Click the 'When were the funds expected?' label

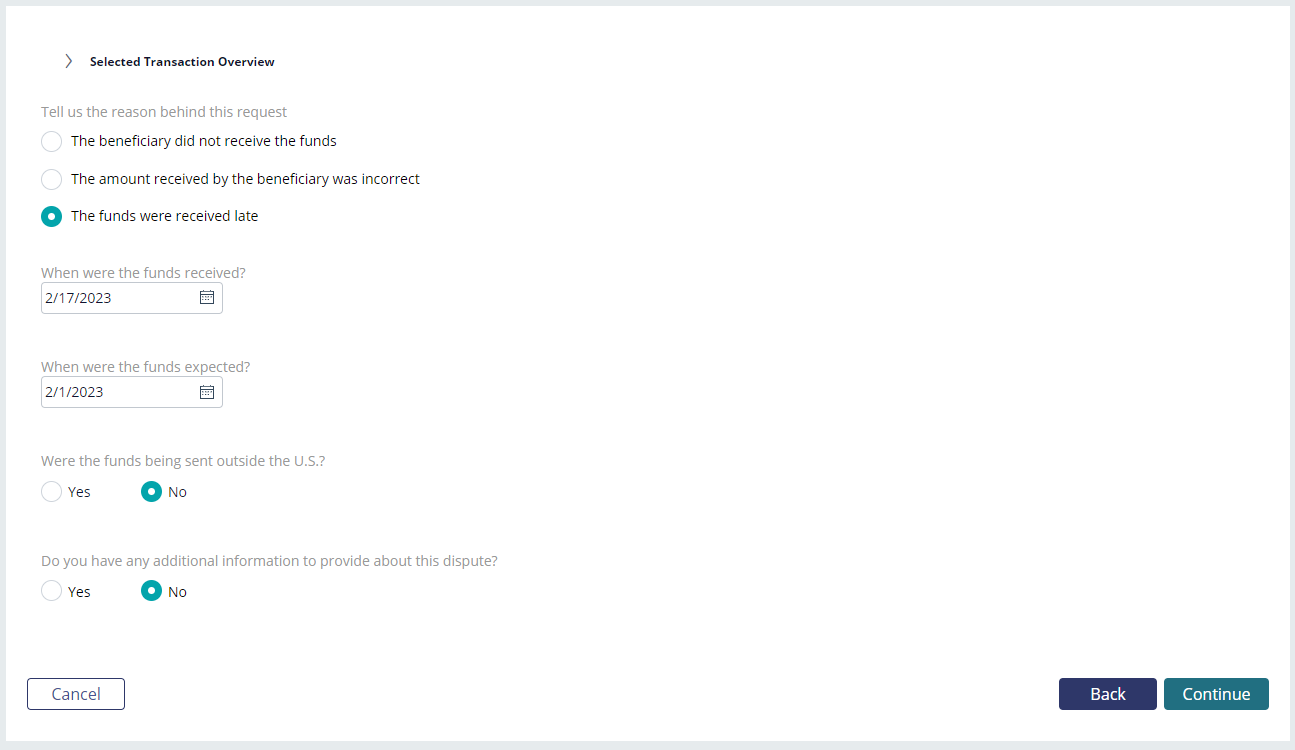[145, 367]
